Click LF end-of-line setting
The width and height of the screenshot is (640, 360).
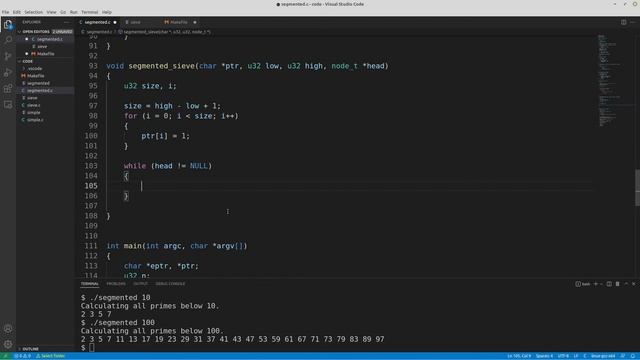[x=576, y=356]
